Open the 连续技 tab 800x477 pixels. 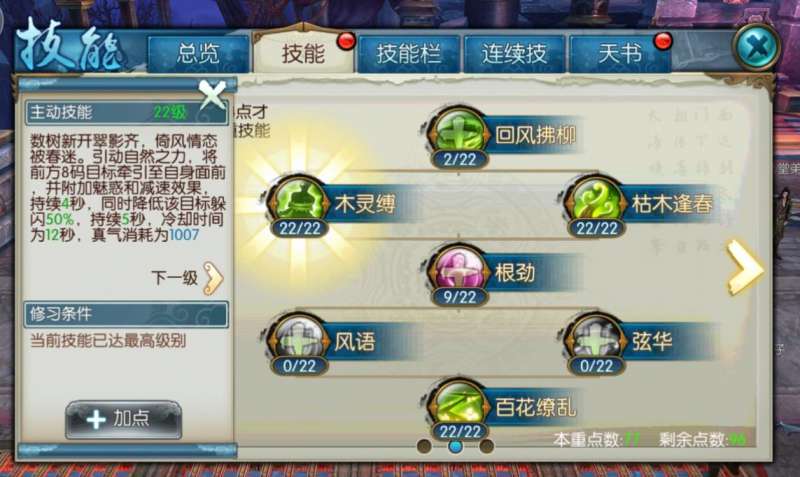(x=514, y=54)
